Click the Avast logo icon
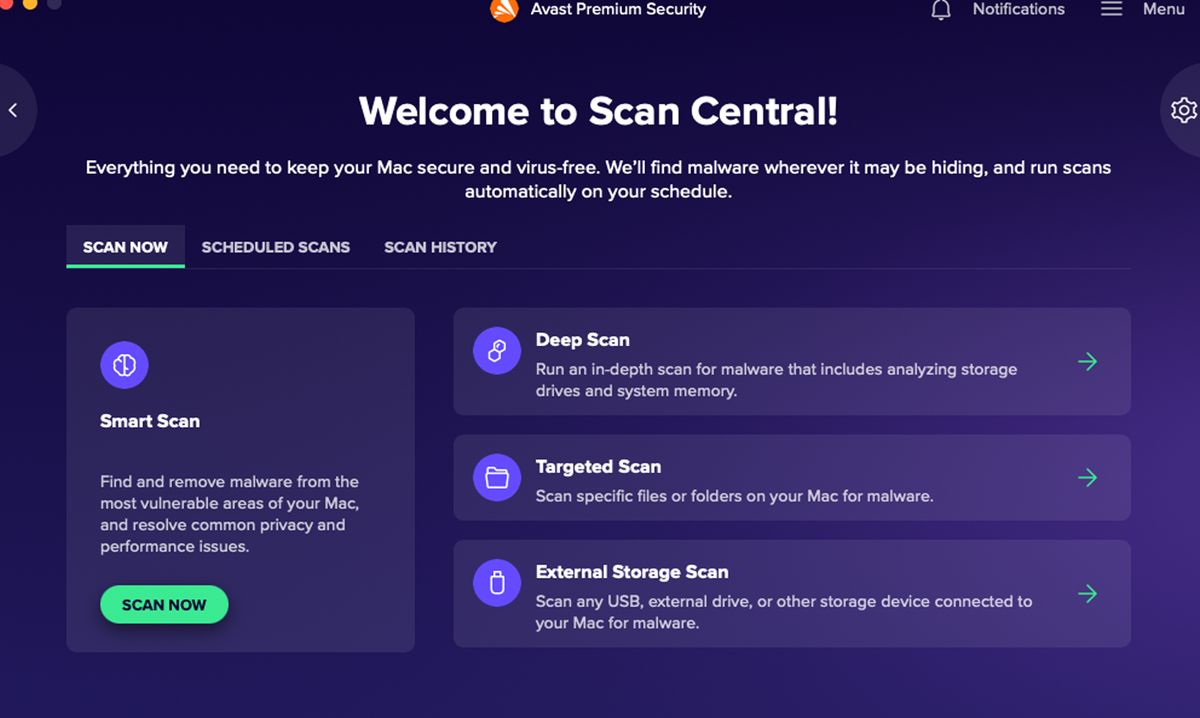 pos(504,10)
